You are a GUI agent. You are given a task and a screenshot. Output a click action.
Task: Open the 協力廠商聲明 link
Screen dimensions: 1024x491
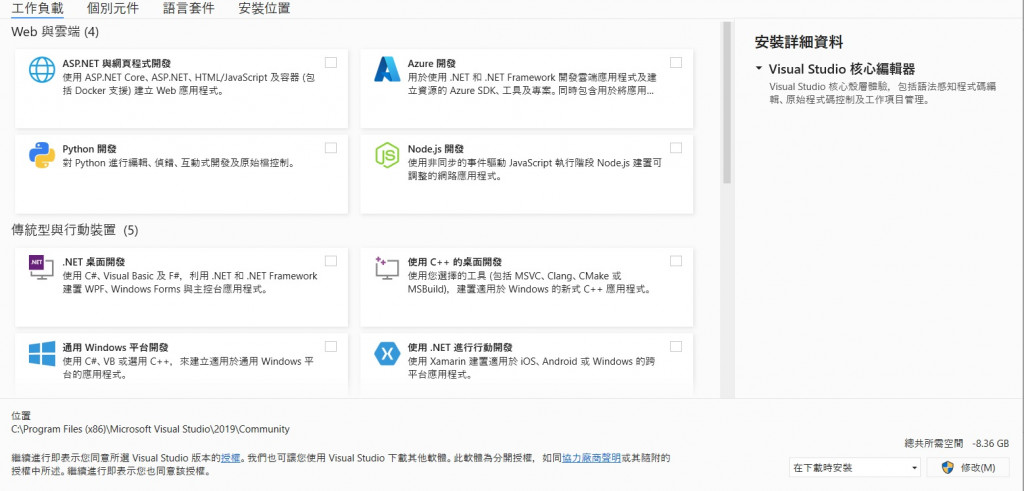click(592, 458)
